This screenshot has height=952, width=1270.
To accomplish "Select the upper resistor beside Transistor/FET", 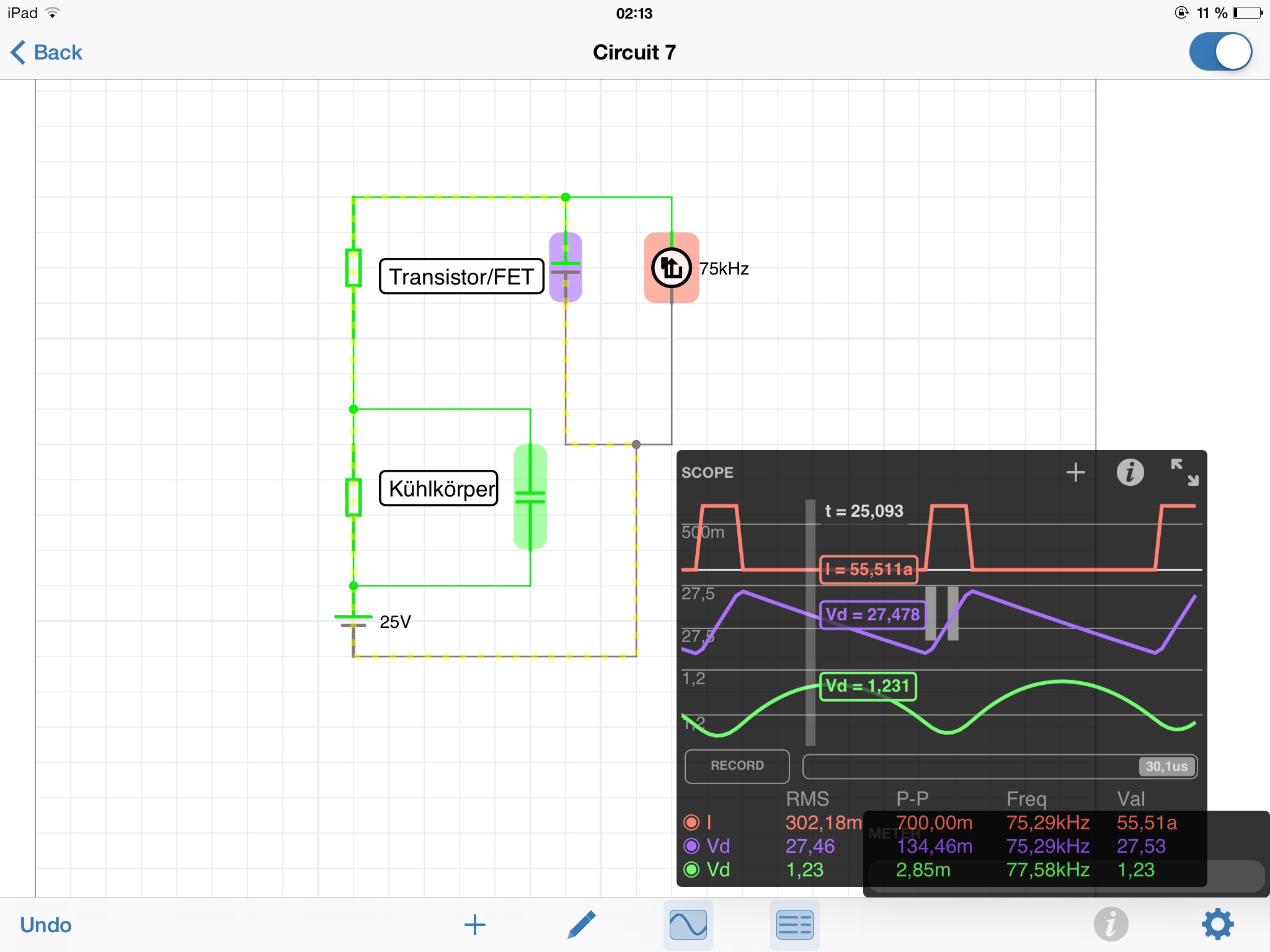I will pos(353,268).
